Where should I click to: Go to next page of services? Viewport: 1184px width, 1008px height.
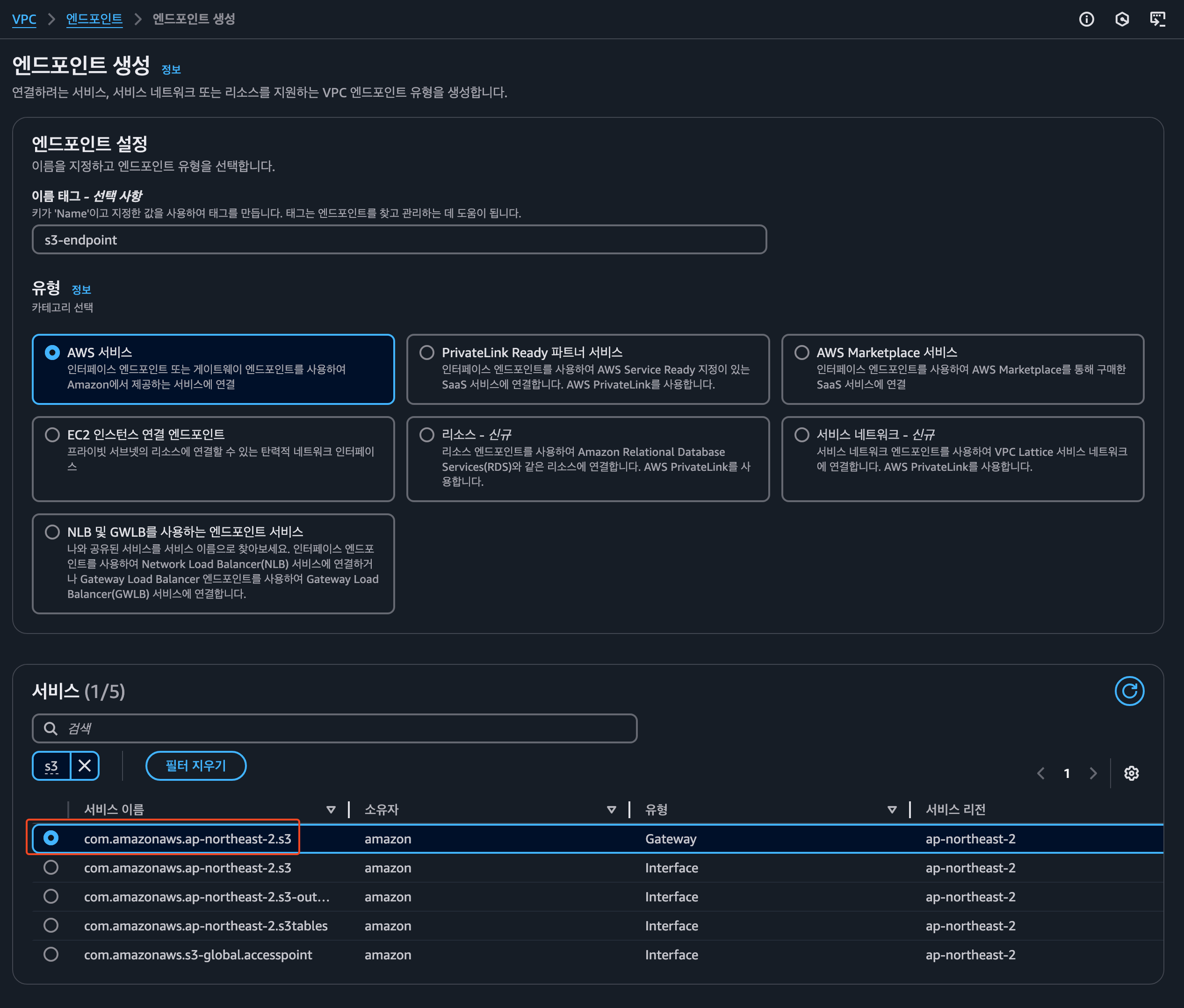tap(1092, 773)
